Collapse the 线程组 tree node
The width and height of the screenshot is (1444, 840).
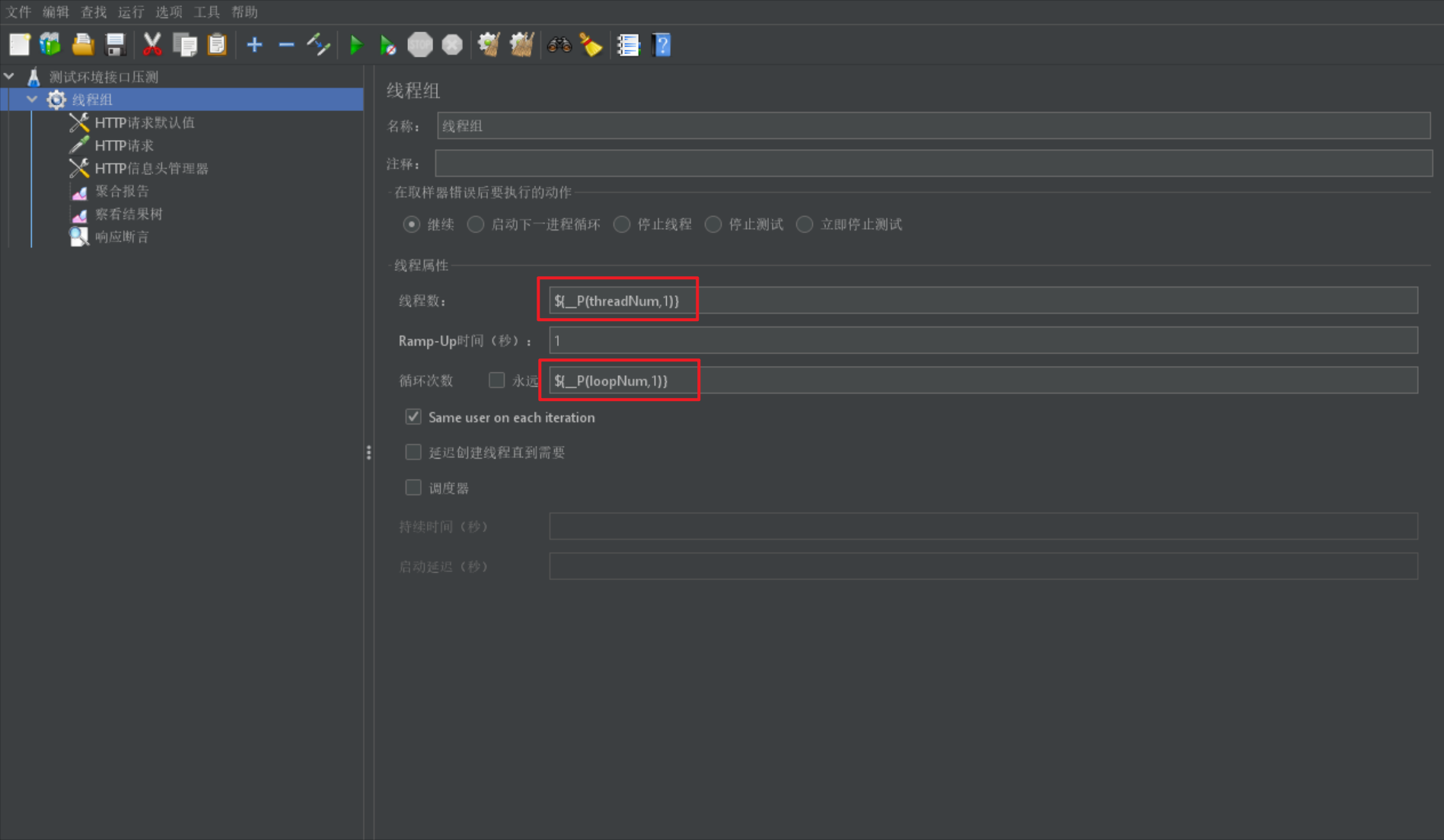[32, 99]
